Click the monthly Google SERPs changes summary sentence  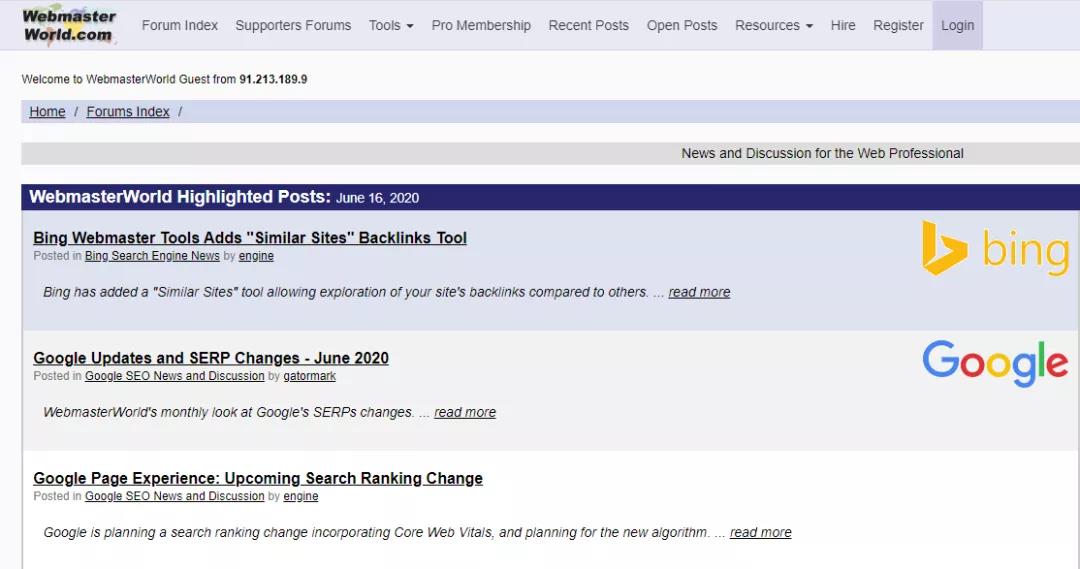coord(229,412)
